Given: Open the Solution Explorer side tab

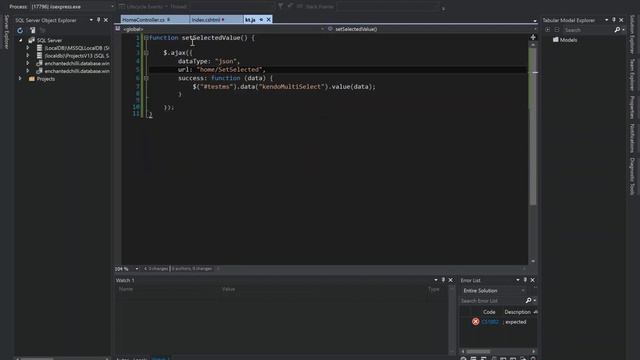Looking at the screenshot, I should point(632,34).
